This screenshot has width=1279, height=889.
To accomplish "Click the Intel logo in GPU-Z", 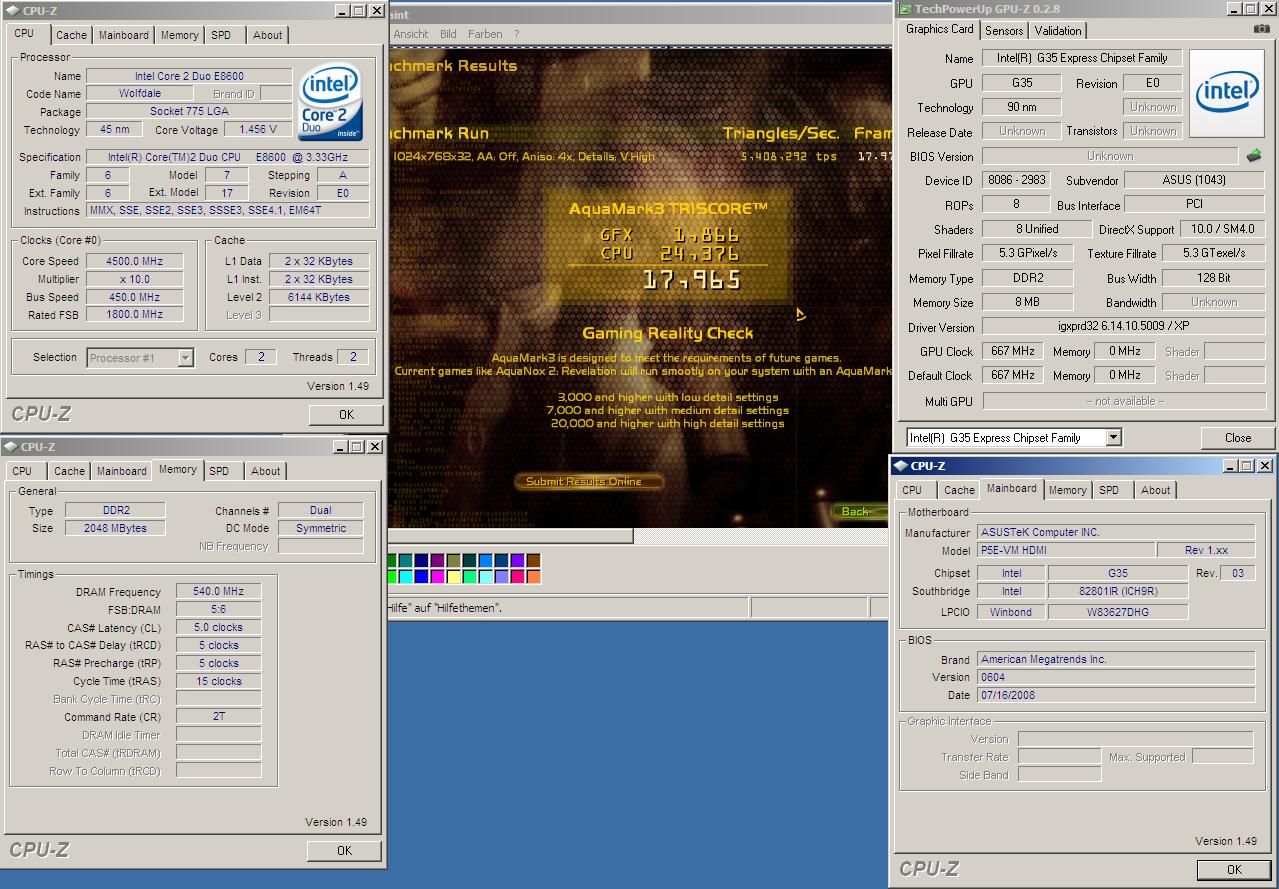I will 1226,91.
